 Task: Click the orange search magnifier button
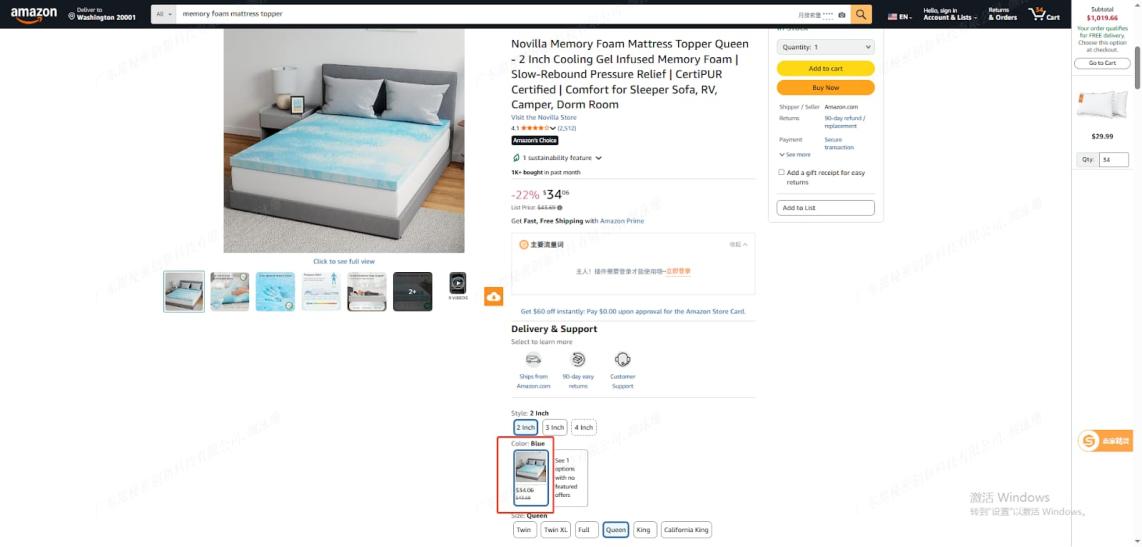tap(861, 15)
